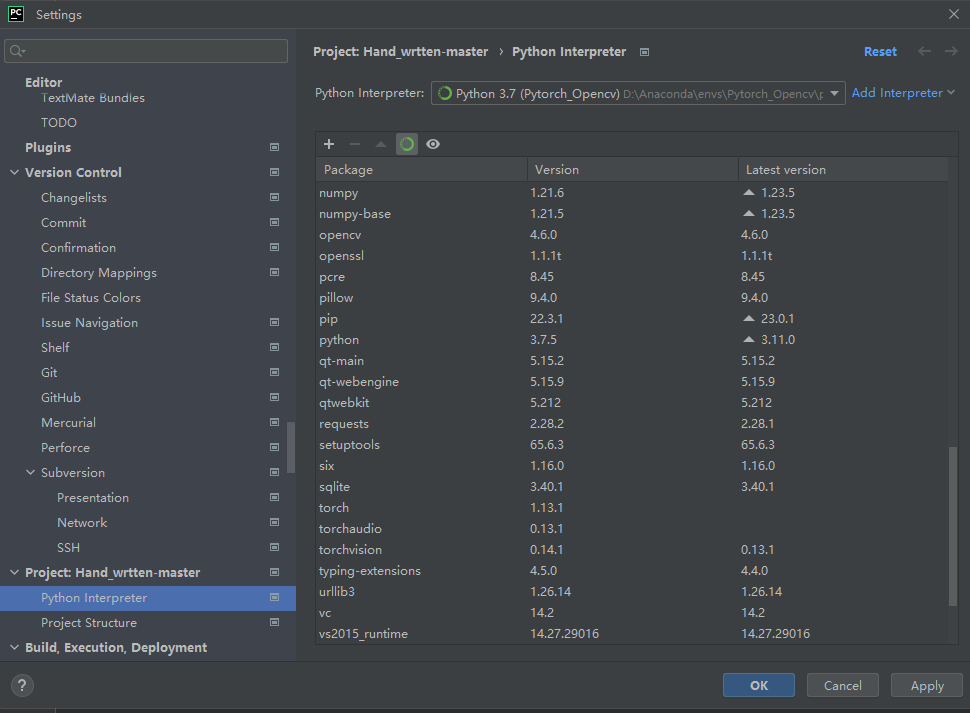Click the project icon beside Shelf
This screenshot has width=970, height=713.
click(274, 347)
